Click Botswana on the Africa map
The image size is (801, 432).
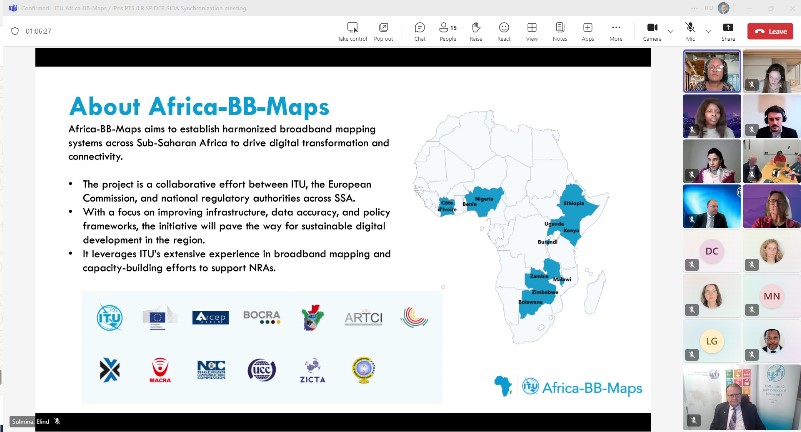click(x=532, y=304)
